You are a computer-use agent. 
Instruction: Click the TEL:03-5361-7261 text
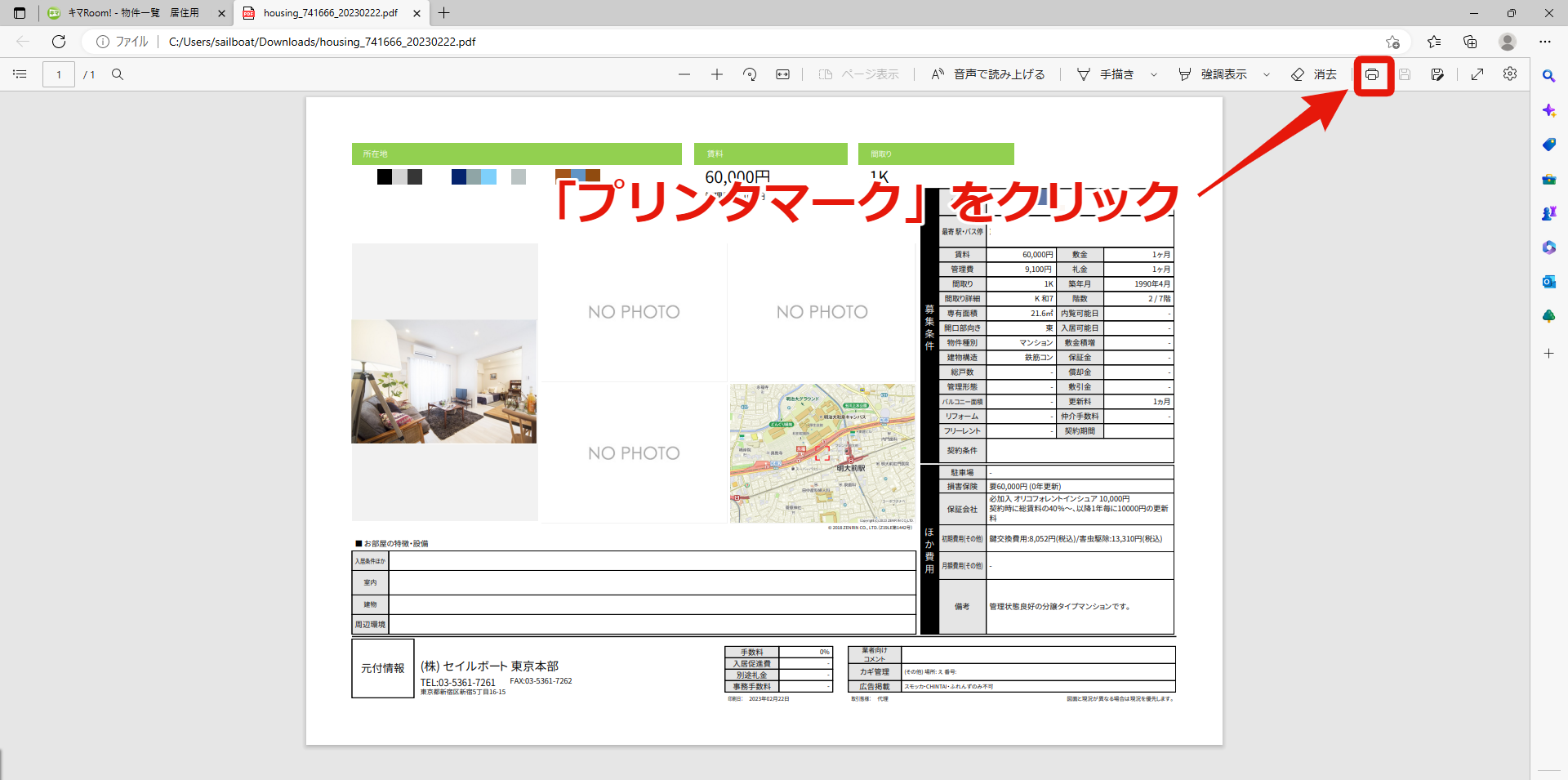pyautogui.click(x=458, y=683)
